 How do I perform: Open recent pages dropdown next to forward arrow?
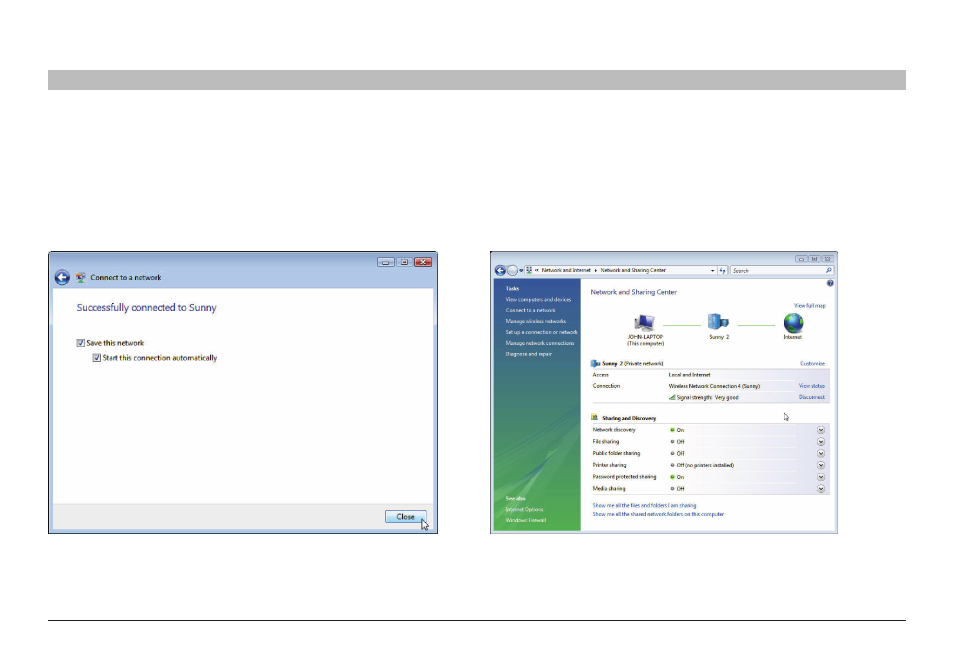click(521, 271)
